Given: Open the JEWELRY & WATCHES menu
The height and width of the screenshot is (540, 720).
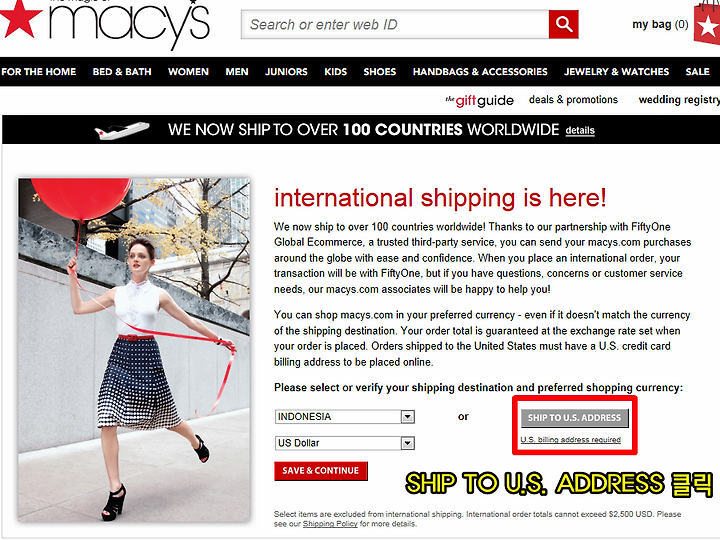Looking at the screenshot, I should tap(616, 72).
